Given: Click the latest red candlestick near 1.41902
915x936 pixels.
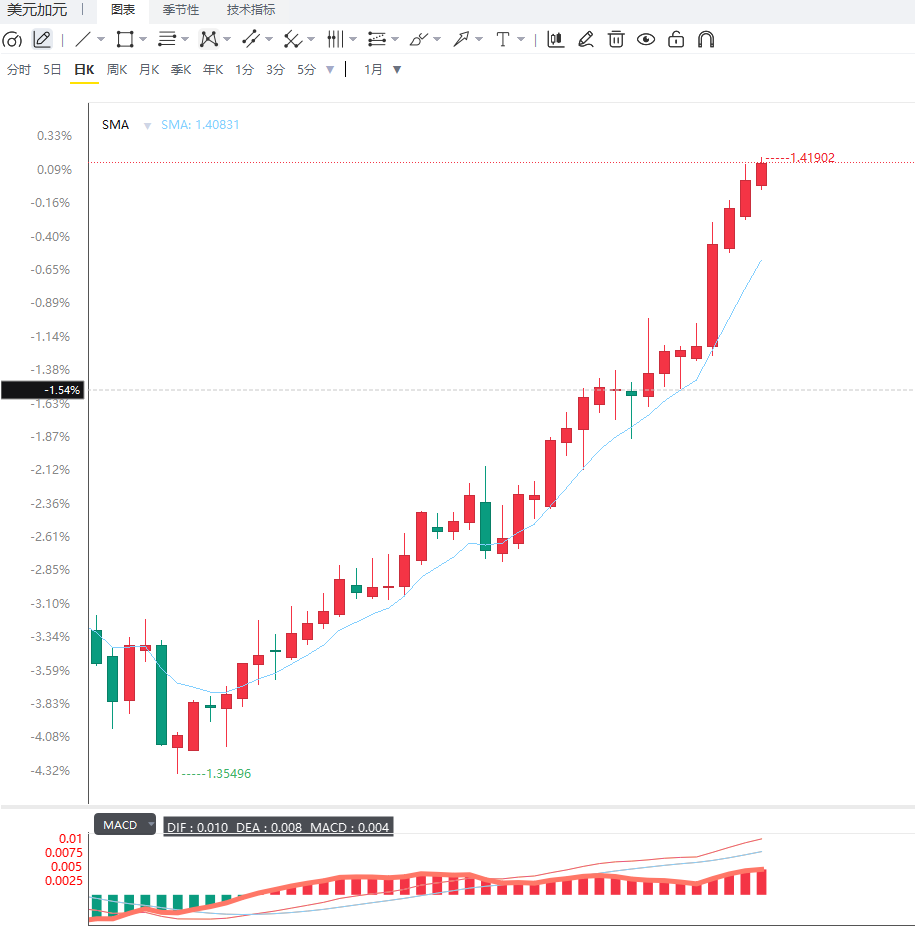Looking at the screenshot, I should [x=762, y=174].
